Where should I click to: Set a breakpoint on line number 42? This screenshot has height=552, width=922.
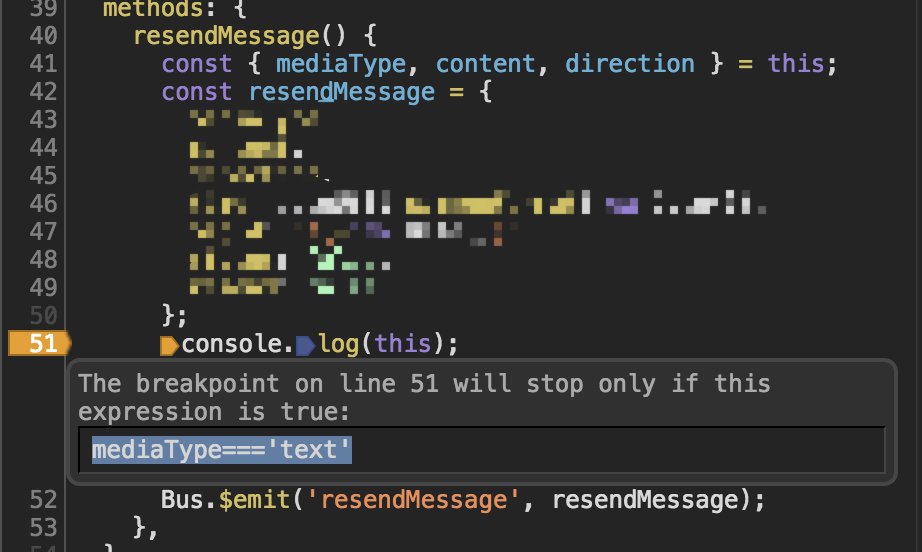point(44,92)
